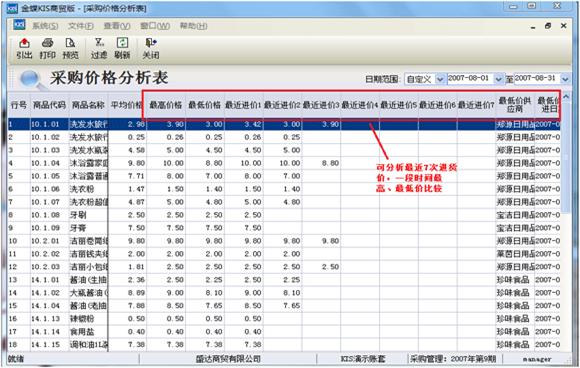Click the 关闭 close toolbar icon

(x=151, y=48)
